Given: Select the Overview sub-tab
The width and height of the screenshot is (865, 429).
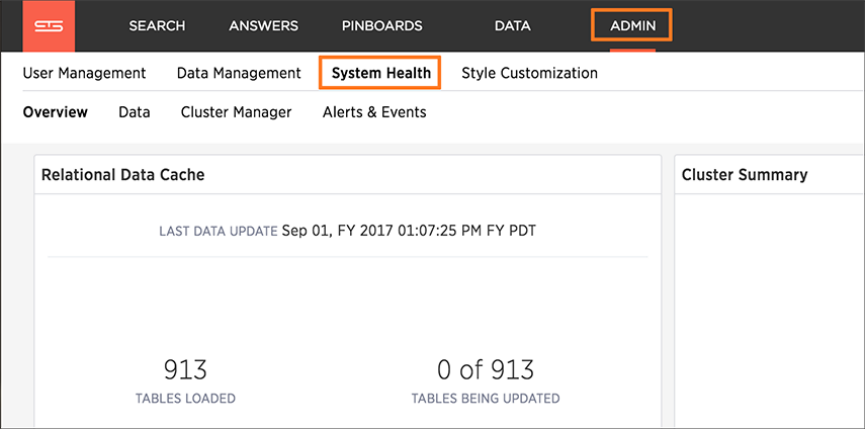Looking at the screenshot, I should (x=55, y=112).
